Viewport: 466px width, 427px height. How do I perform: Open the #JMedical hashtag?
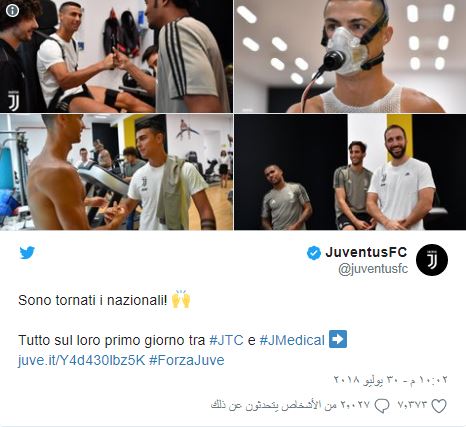292,340
